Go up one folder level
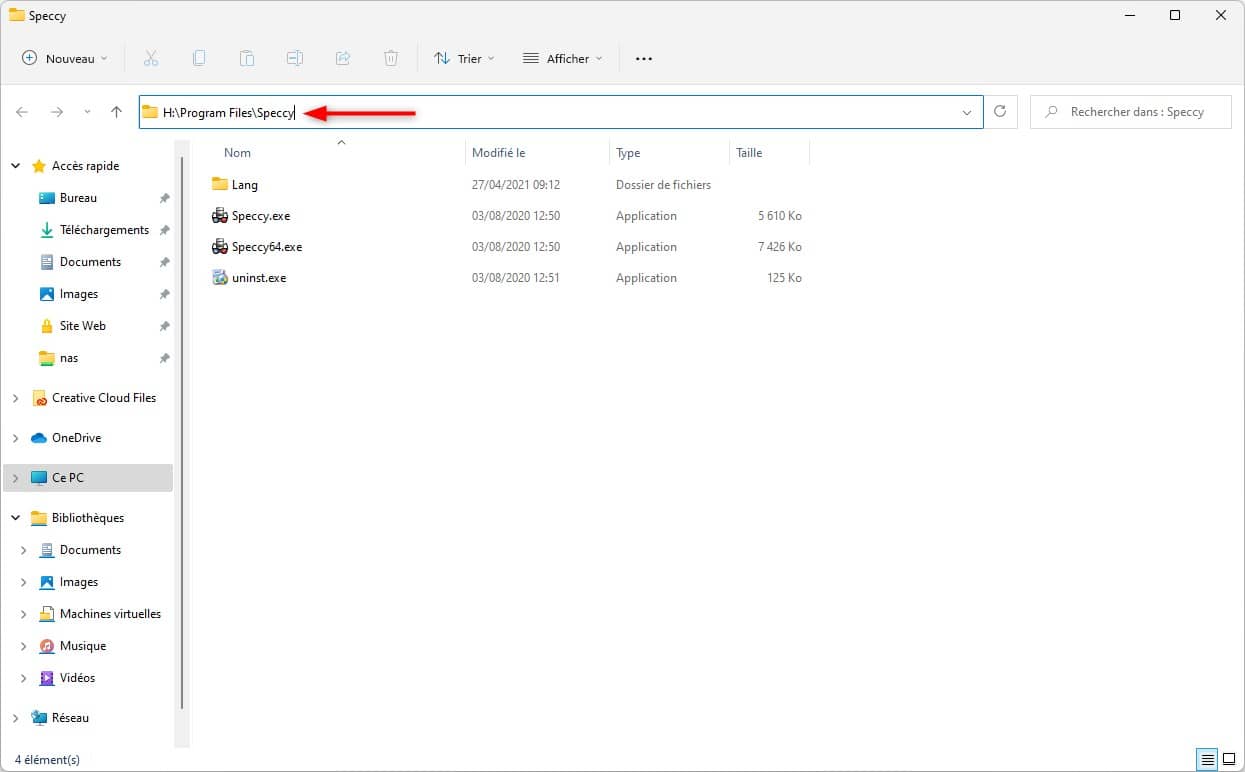 (x=116, y=112)
